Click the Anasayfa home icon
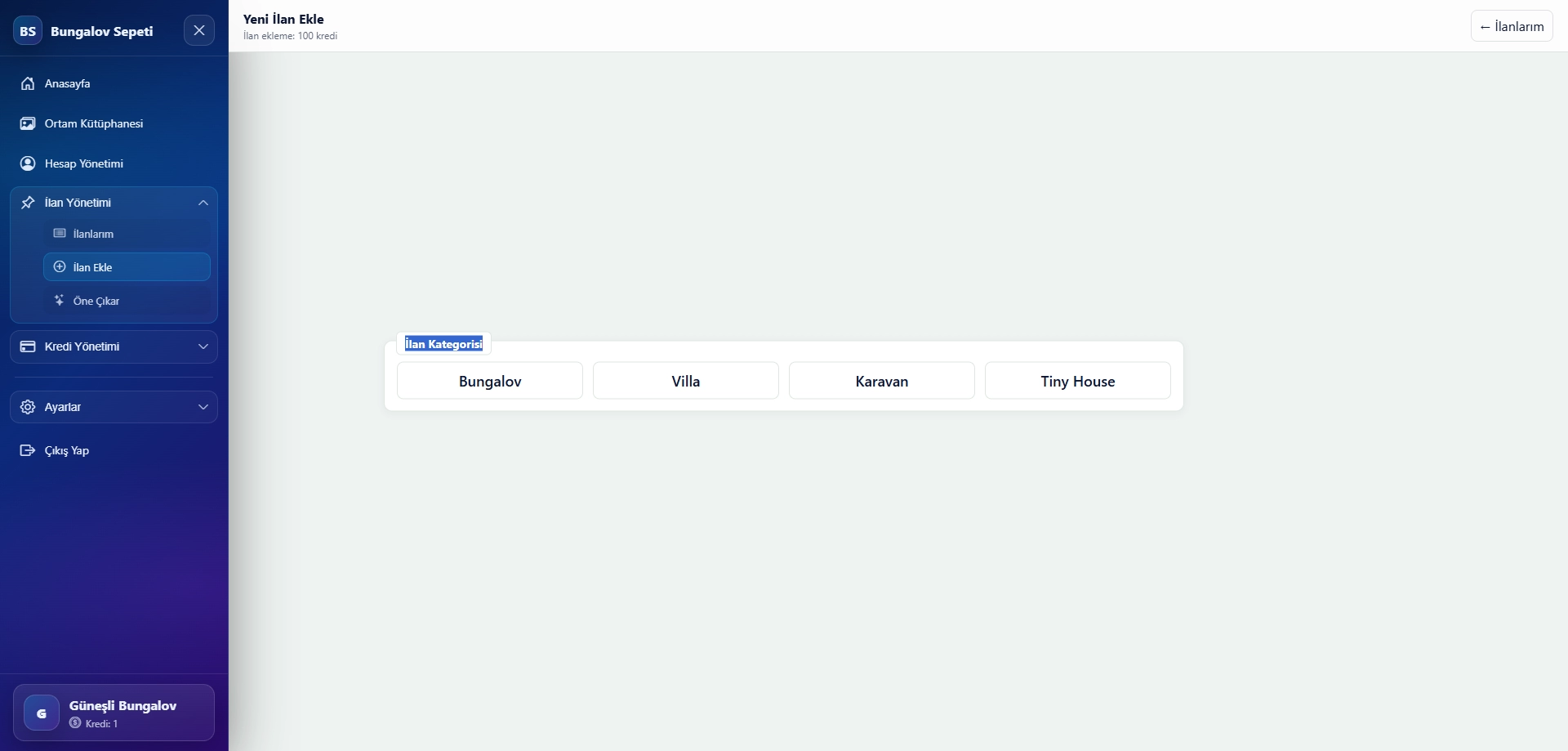Screen dimensions: 1568x751 [x=28, y=83]
